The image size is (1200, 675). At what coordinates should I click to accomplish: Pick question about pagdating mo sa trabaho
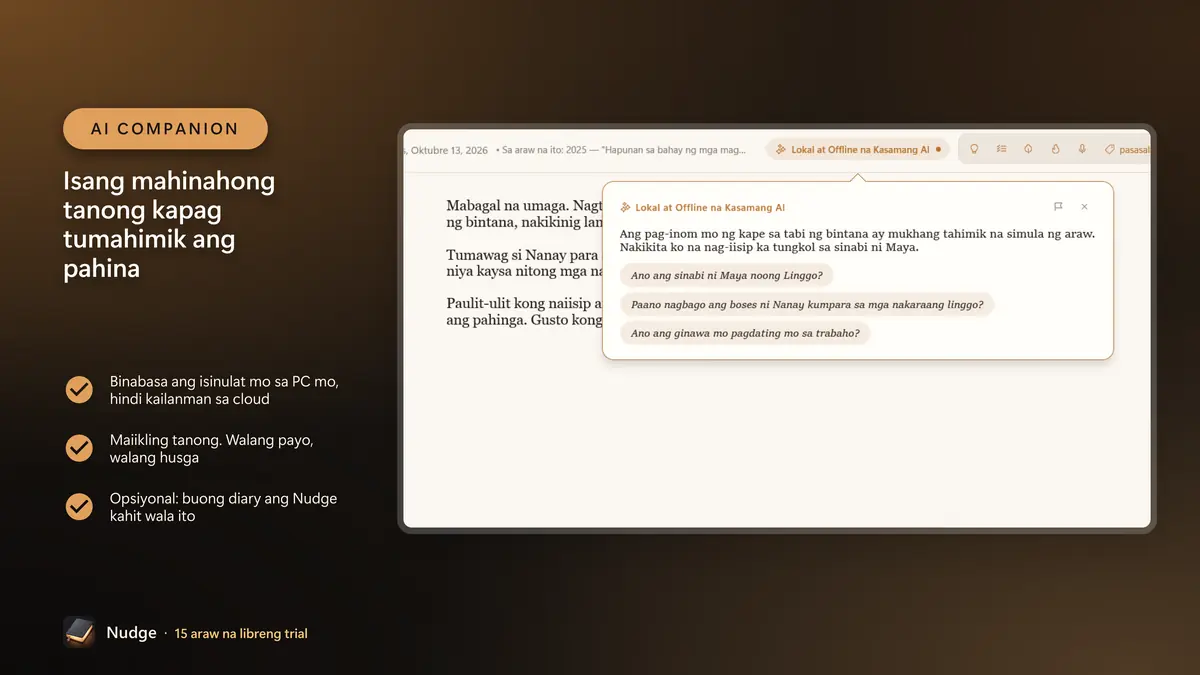[x=745, y=333]
